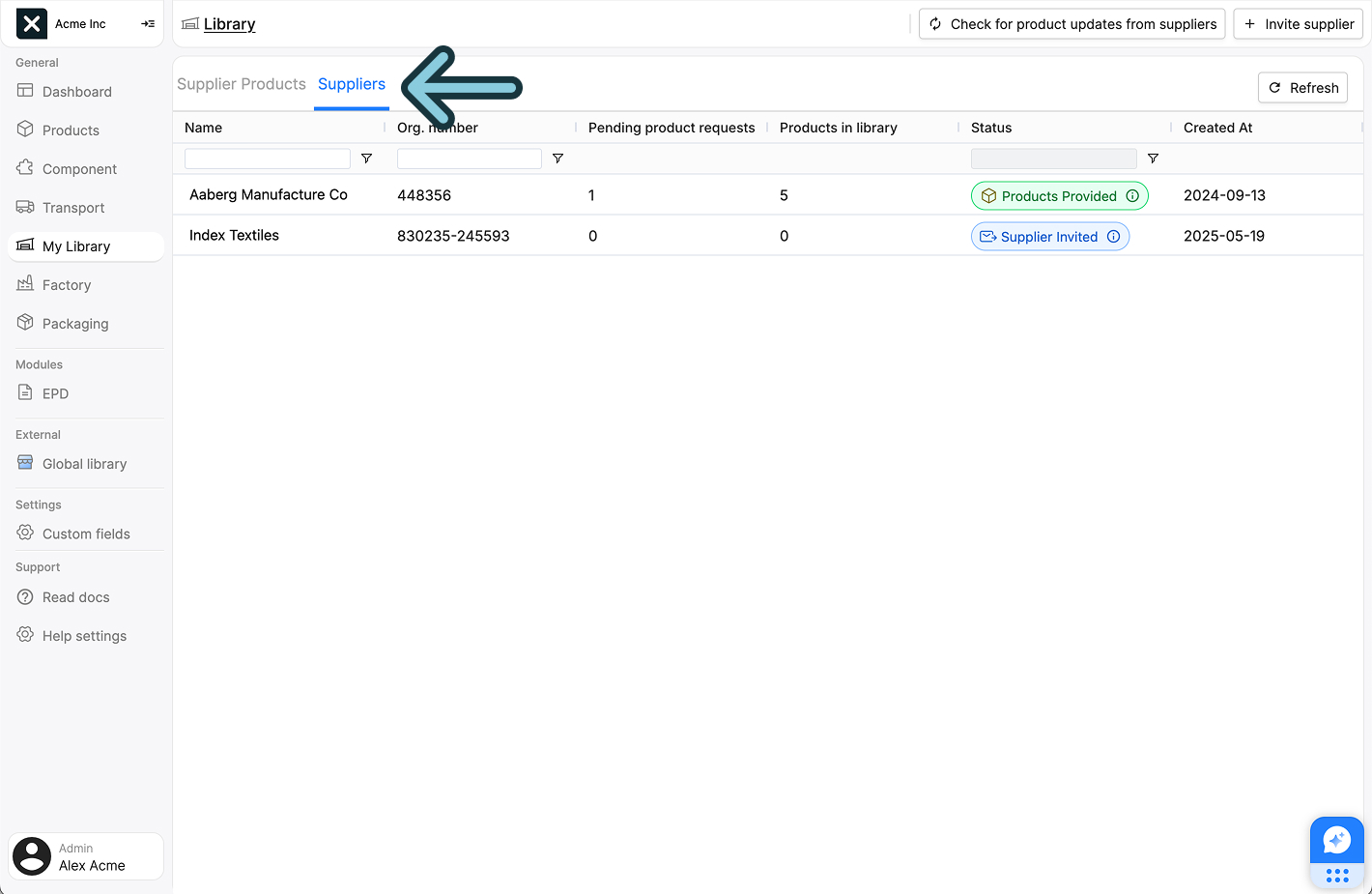Viewport: 1372px width, 894px height.
Task: Check for product updates from suppliers
Action: [1072, 24]
